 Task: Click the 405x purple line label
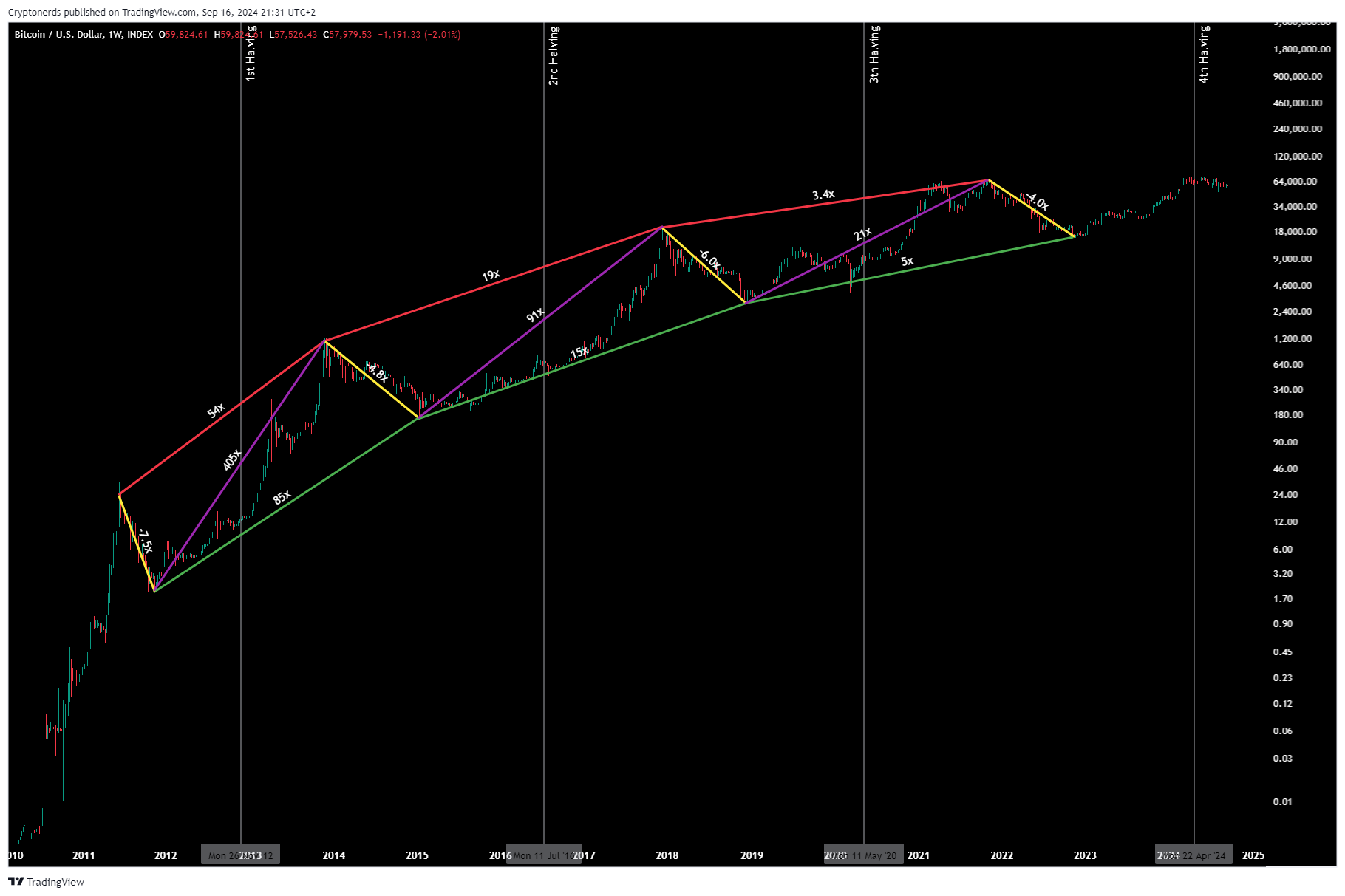232,459
